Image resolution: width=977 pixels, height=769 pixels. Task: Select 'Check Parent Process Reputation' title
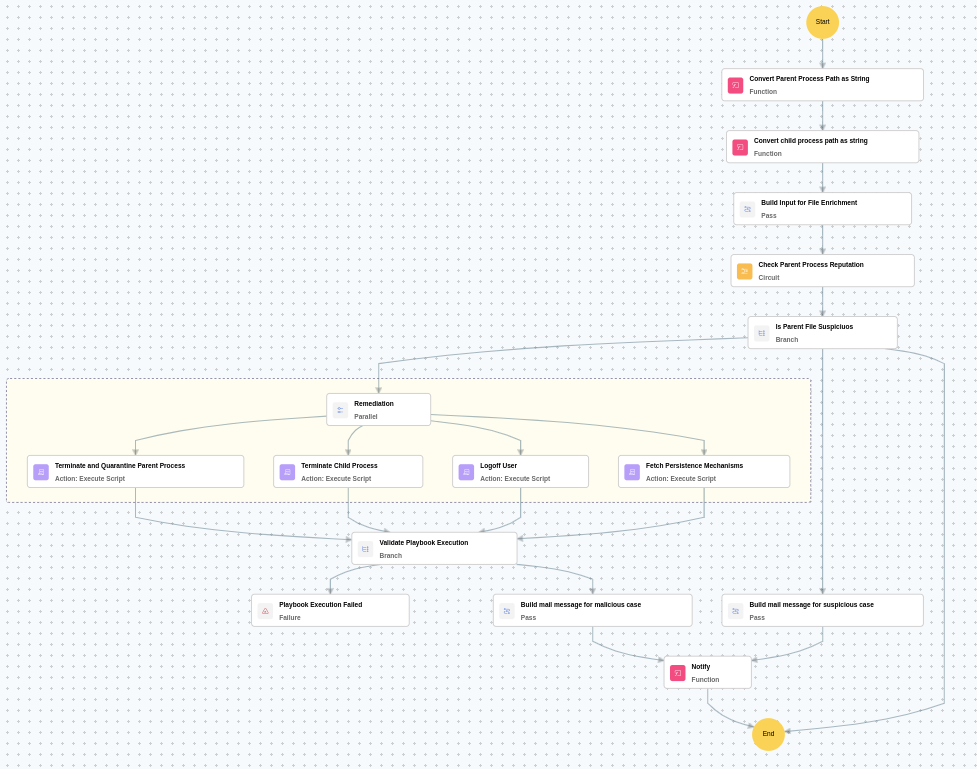[811, 265]
